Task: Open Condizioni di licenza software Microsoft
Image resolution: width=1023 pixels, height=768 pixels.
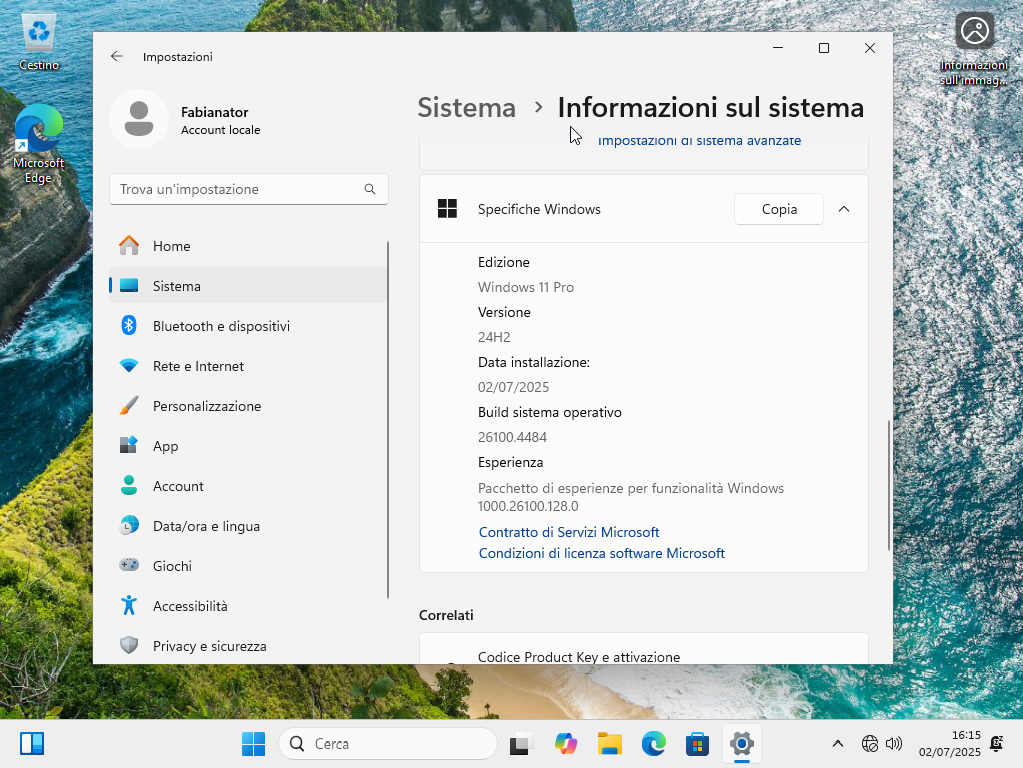Action: (602, 553)
